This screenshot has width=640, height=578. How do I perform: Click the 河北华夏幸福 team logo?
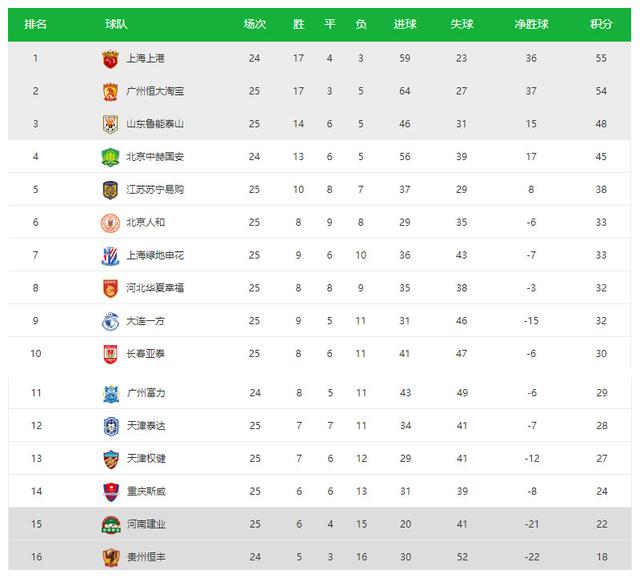[x=110, y=288]
